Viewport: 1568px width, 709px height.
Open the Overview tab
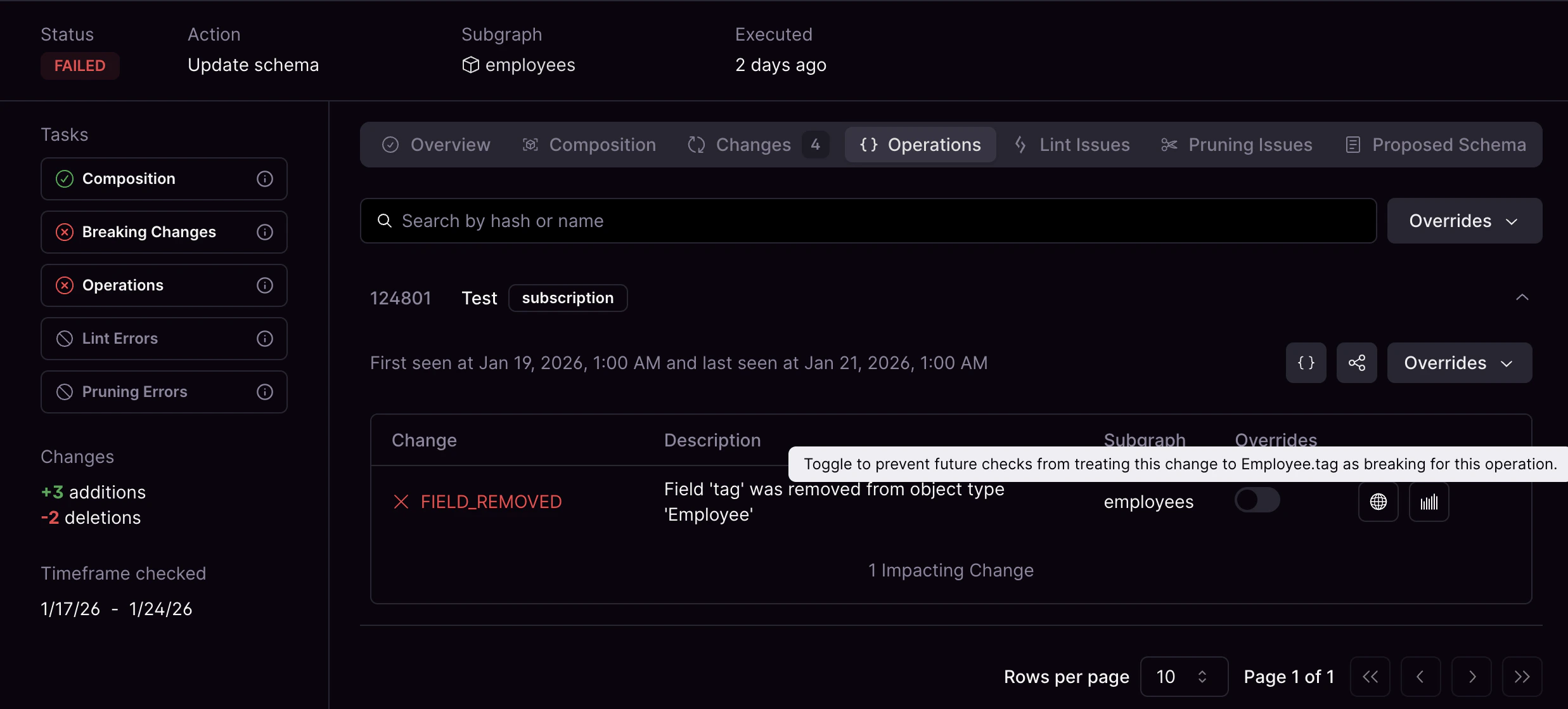coord(436,145)
